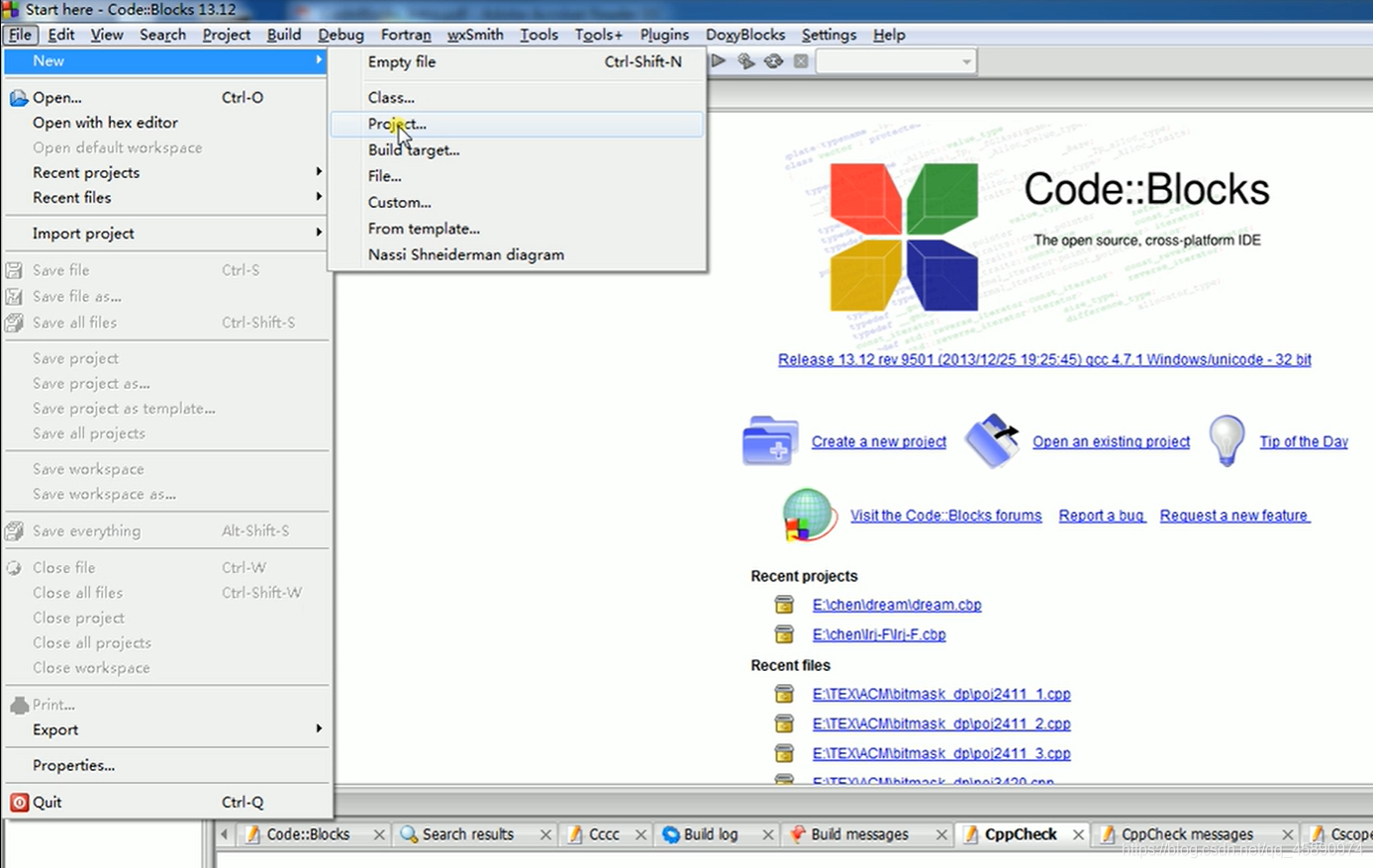Select Project... in the New submenu
The width and height of the screenshot is (1373, 868).
point(517,124)
